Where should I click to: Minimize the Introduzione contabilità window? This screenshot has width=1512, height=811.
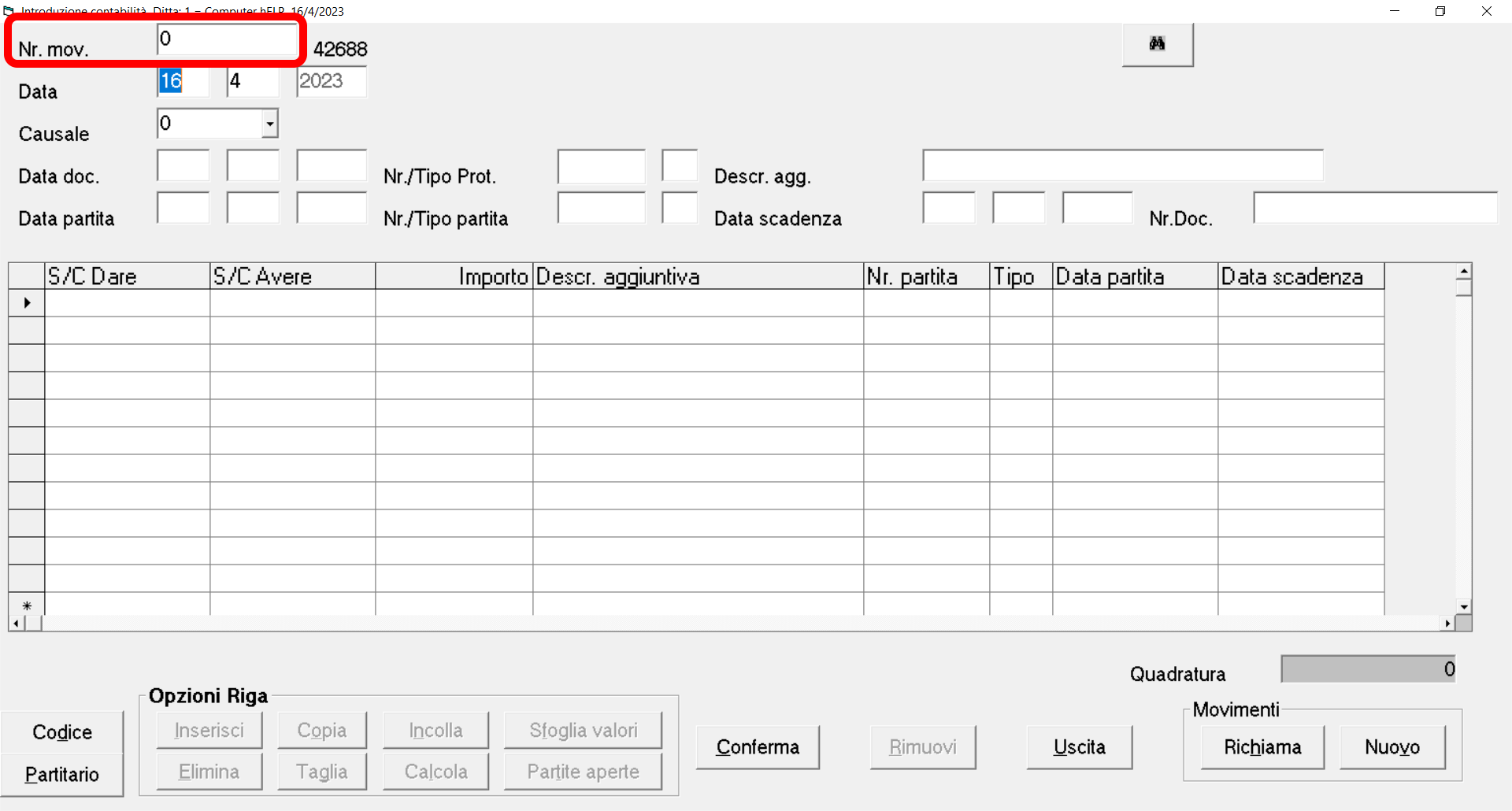coord(1395,11)
